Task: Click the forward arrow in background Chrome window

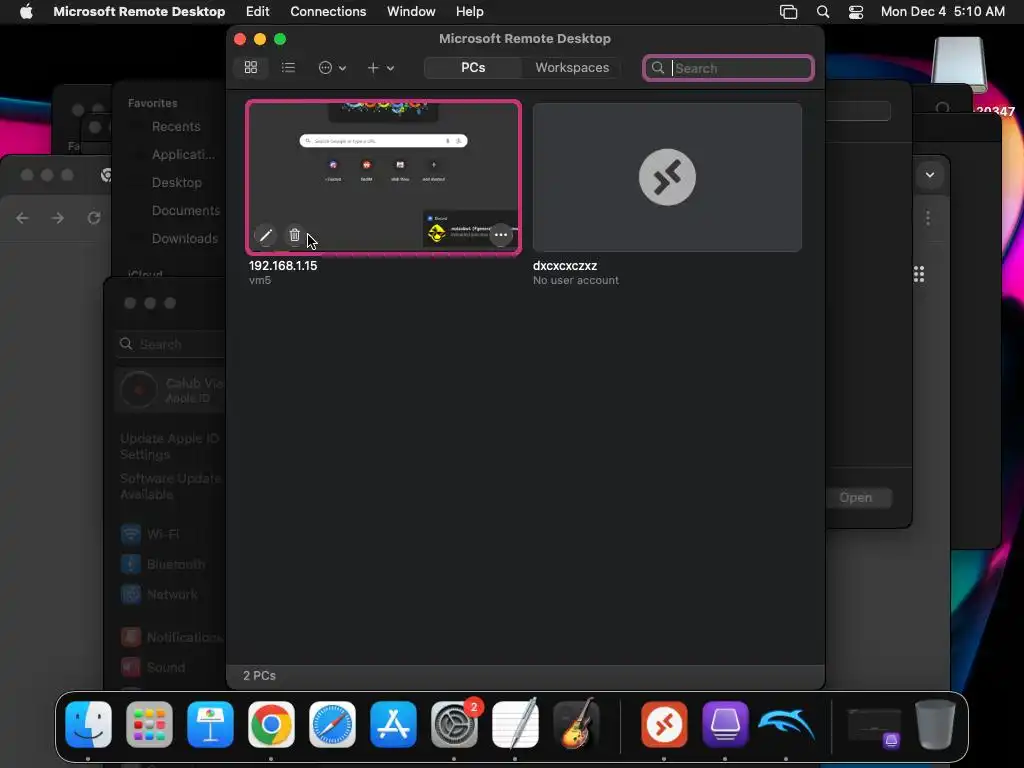Action: tap(57, 218)
